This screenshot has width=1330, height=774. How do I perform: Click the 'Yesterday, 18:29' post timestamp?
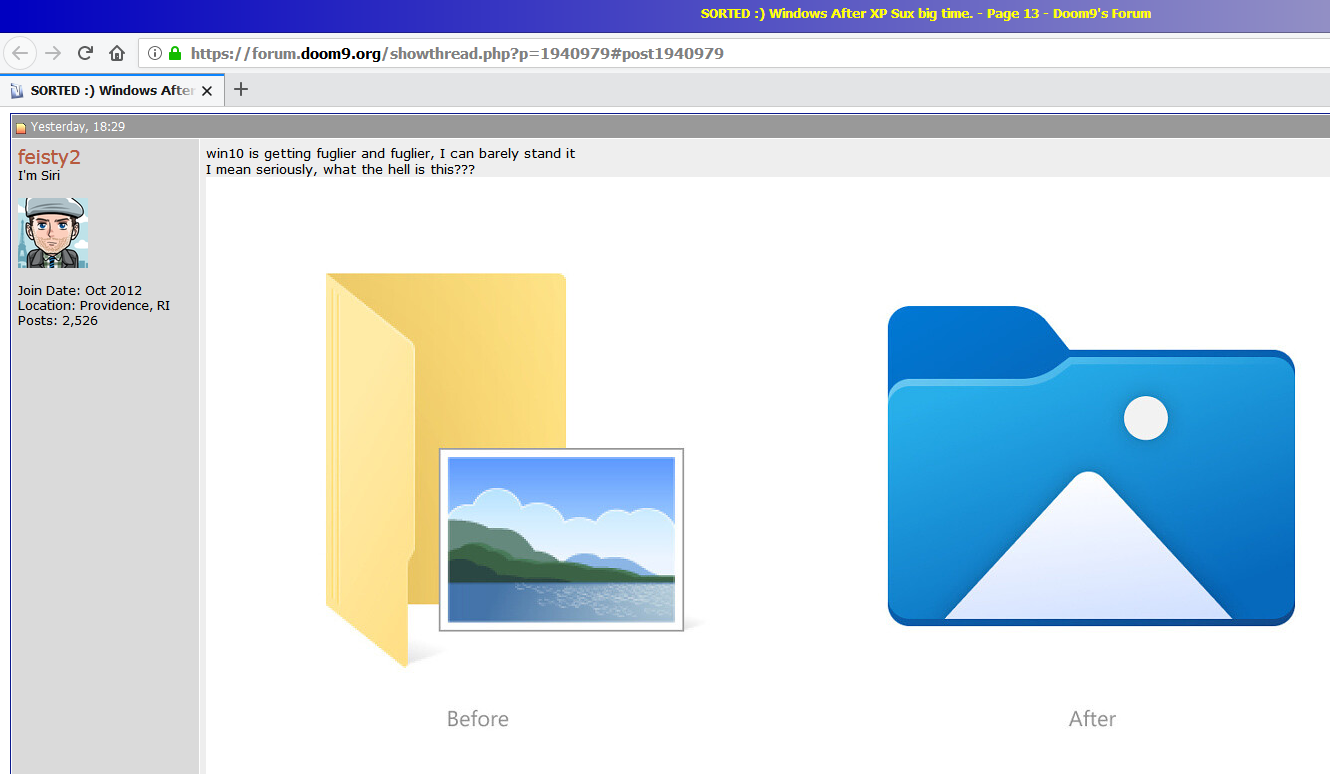(x=78, y=127)
